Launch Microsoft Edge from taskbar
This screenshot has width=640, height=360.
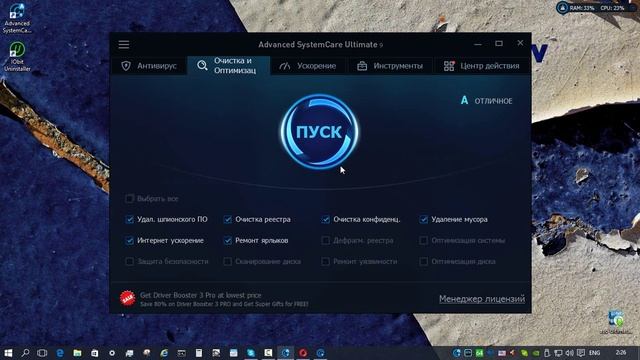60,353
